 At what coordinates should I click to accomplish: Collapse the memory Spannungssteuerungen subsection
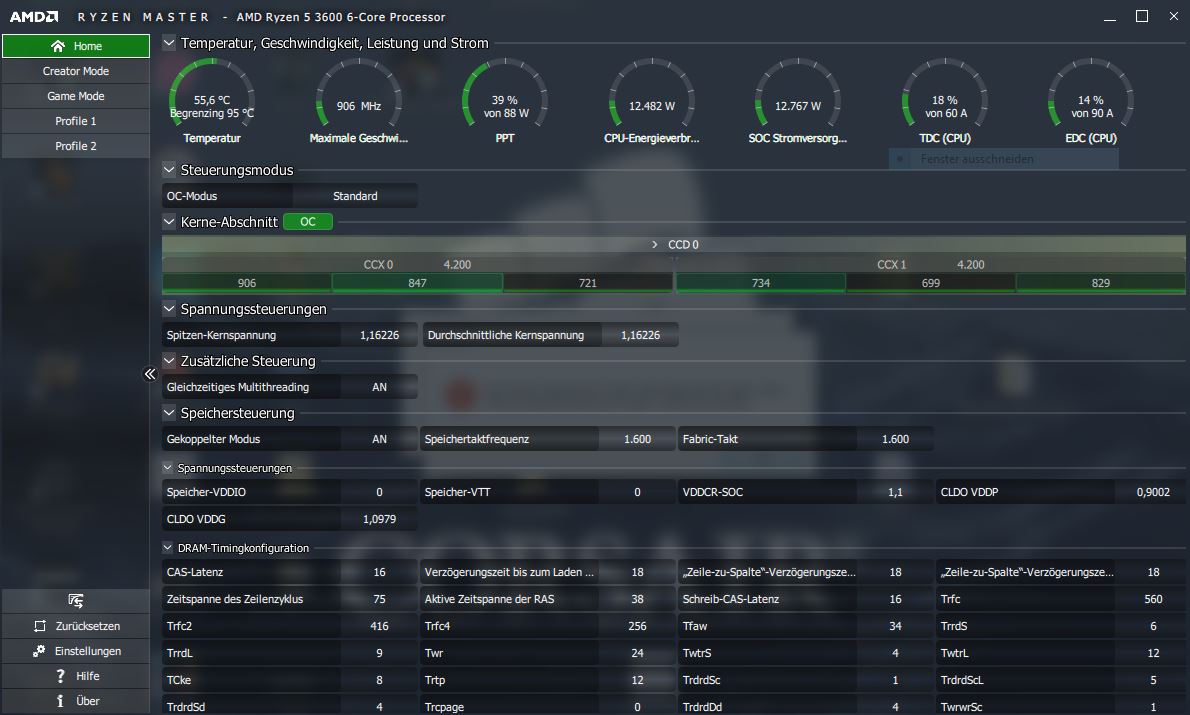coord(168,468)
